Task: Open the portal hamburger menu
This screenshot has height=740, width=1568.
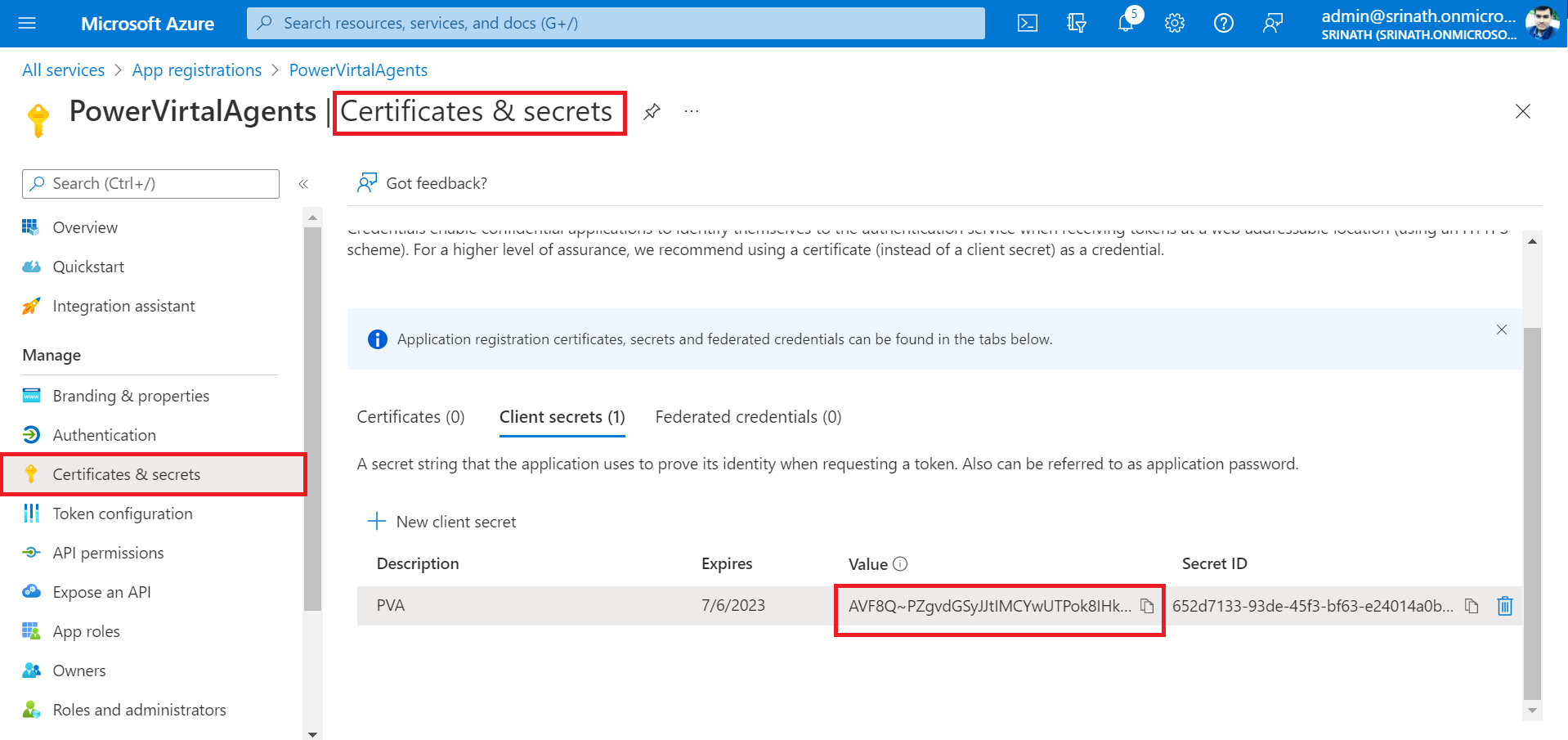Action: point(27,24)
